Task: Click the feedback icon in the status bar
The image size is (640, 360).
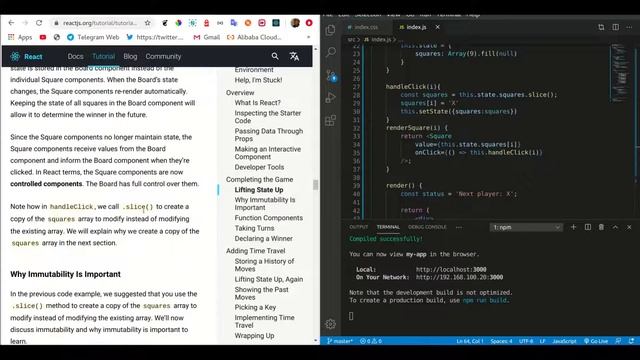Action: pos(618,341)
